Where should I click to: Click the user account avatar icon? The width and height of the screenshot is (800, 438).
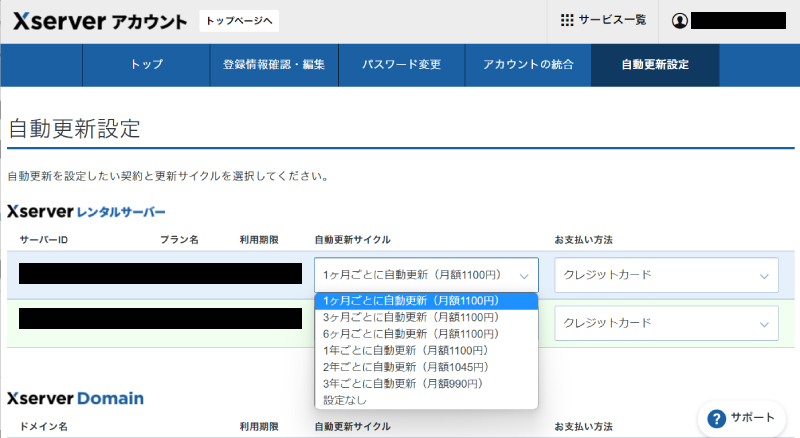click(680, 20)
